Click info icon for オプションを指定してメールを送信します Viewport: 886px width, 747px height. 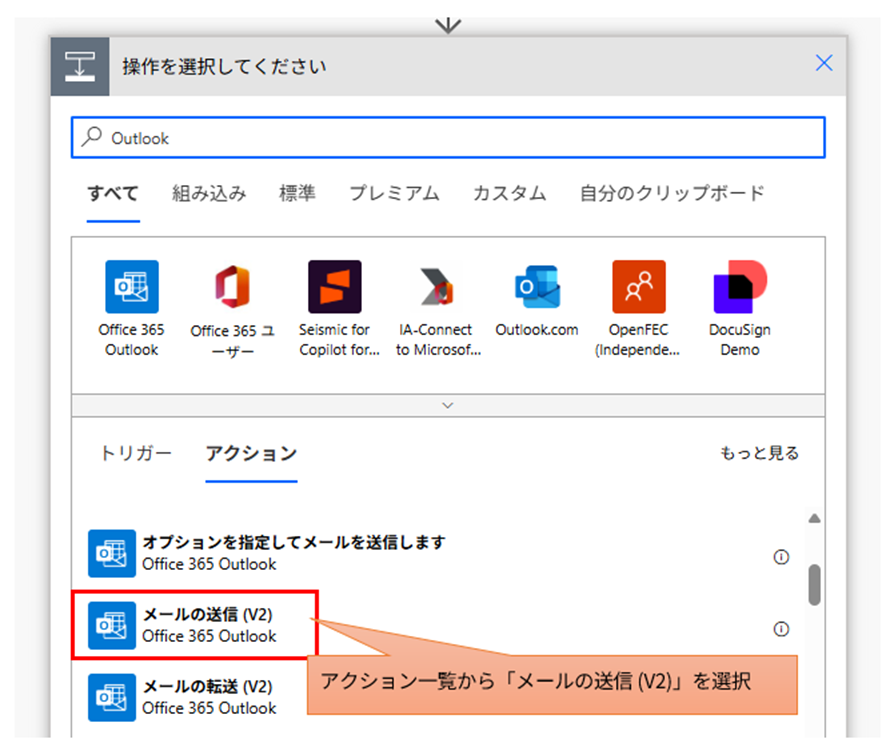781,557
